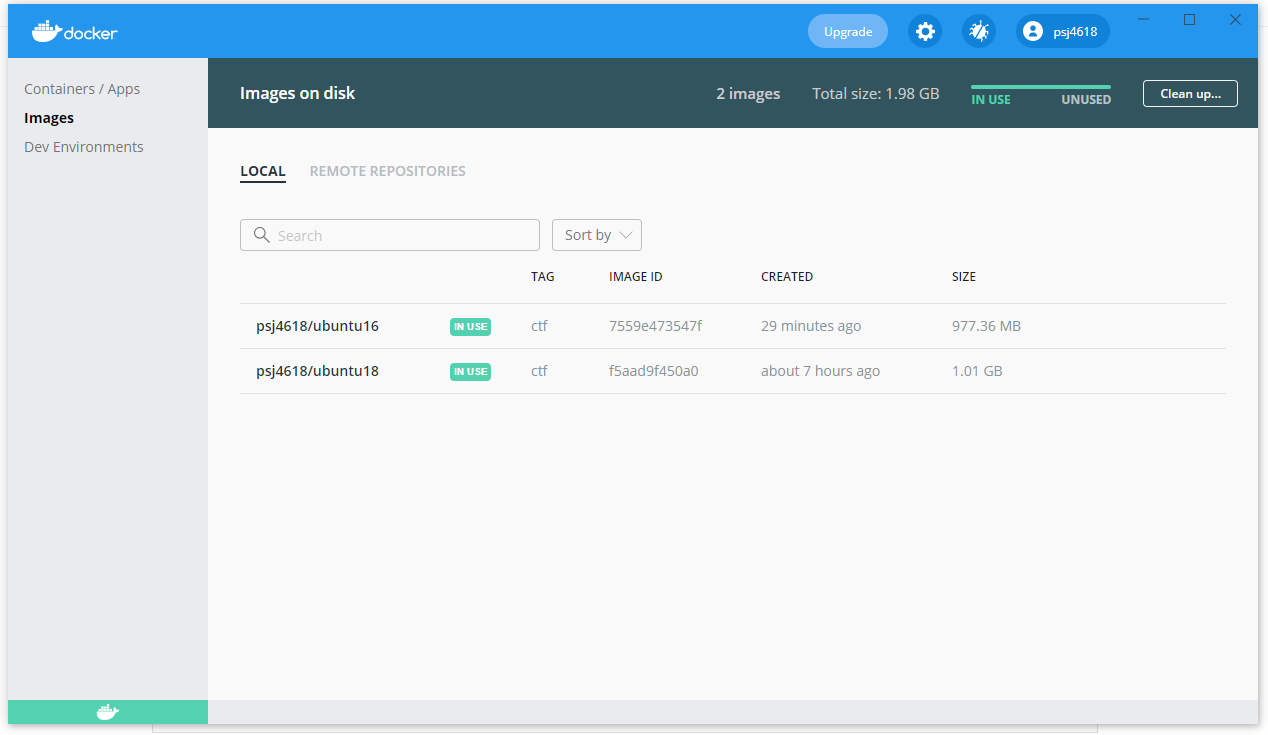
Task: Click the '2 images' count text
Action: coord(748,94)
